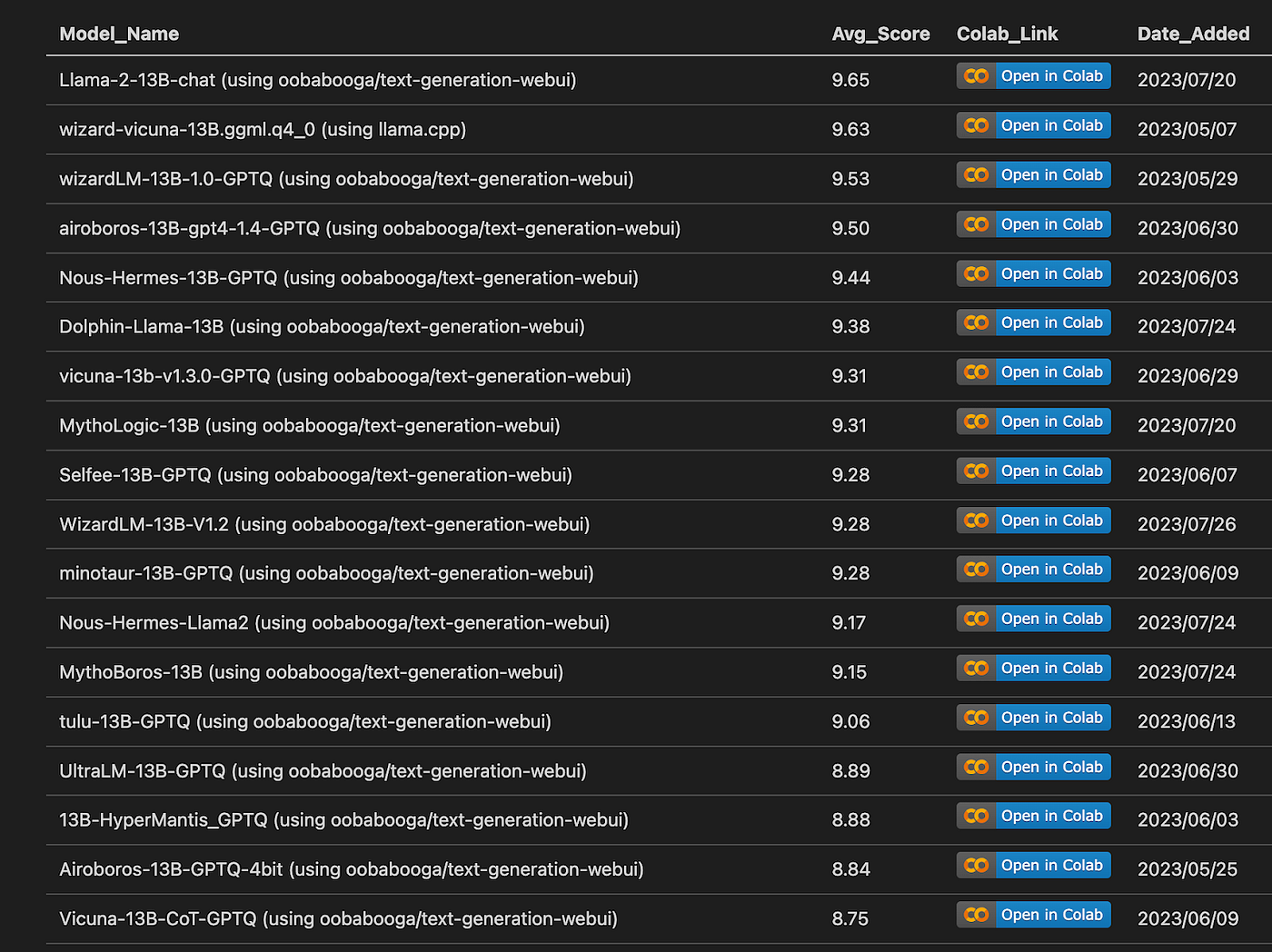The image size is (1272, 952).
Task: Open Colab for Airoboros-13B-GPTQ-4bit row
Action: (1034, 865)
